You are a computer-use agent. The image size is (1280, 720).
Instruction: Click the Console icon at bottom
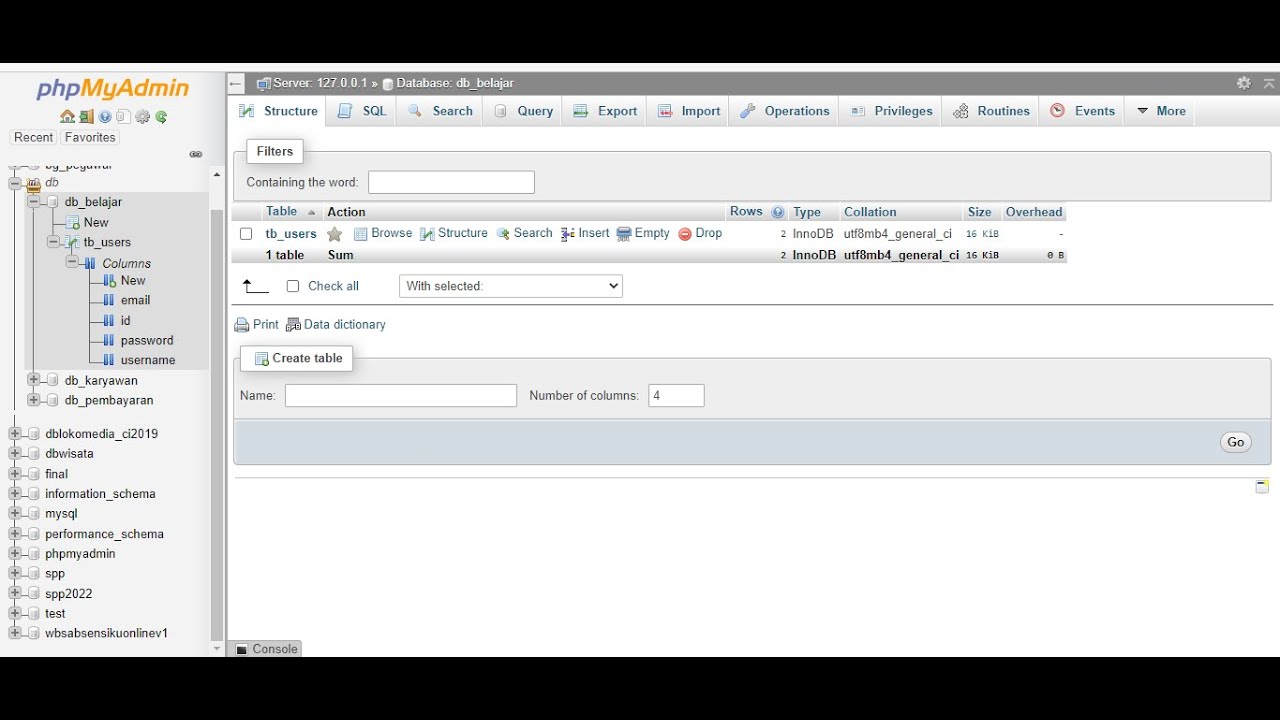(241, 649)
